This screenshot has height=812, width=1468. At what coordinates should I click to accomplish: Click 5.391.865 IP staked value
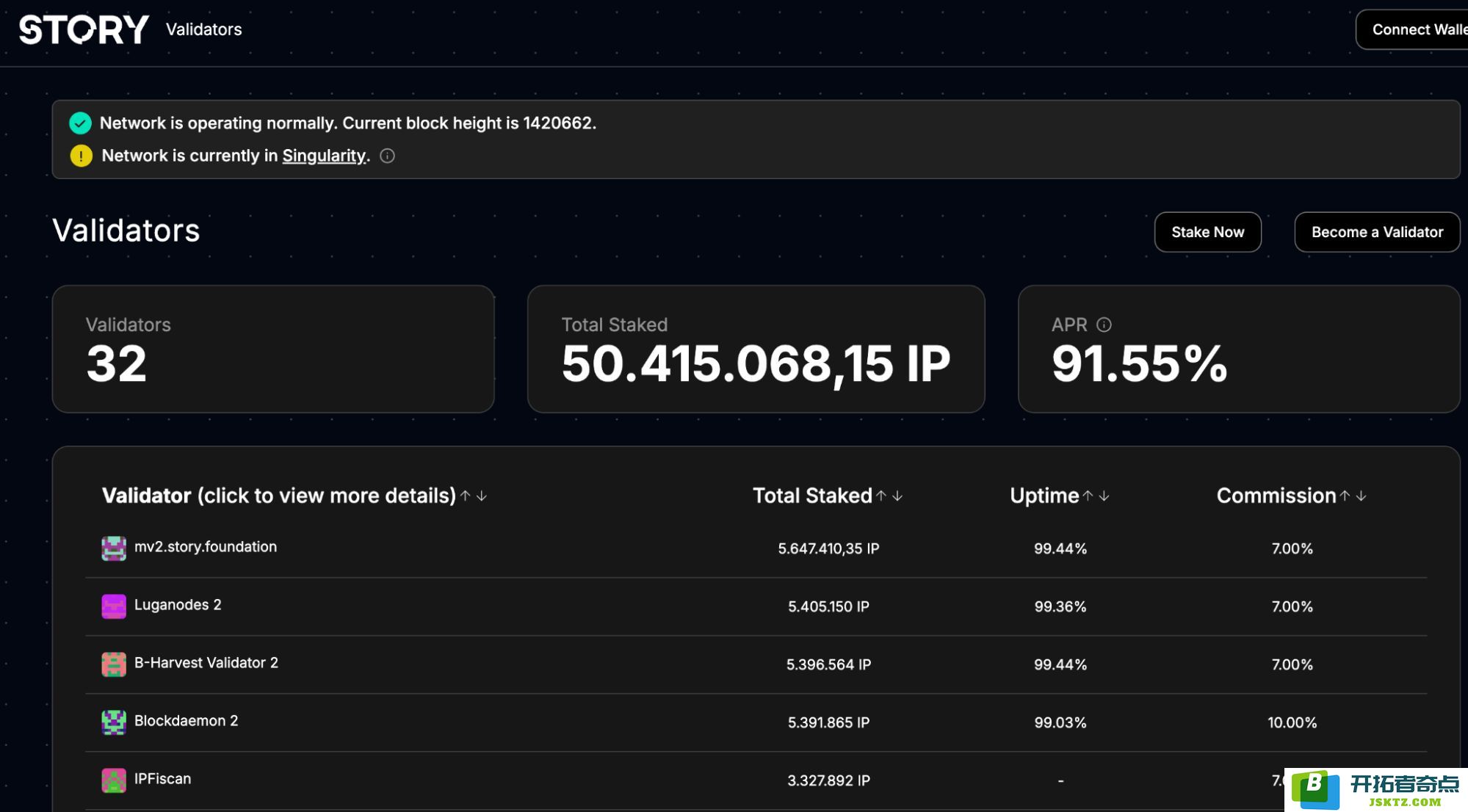tap(828, 722)
